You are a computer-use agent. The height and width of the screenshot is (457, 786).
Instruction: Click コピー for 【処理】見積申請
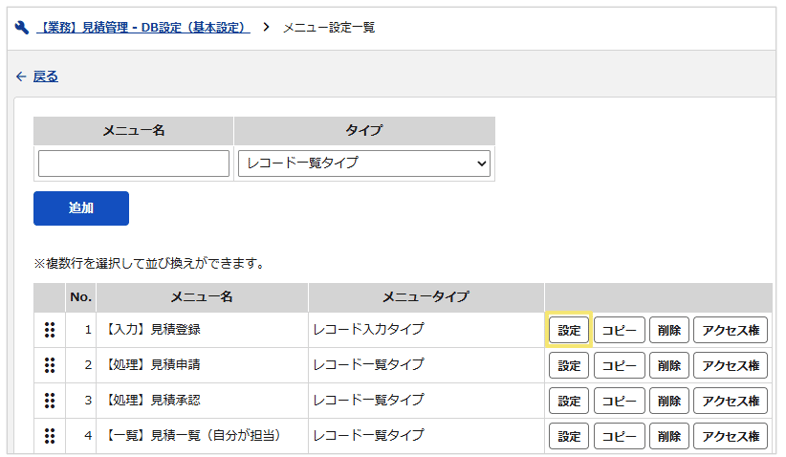[619, 366]
